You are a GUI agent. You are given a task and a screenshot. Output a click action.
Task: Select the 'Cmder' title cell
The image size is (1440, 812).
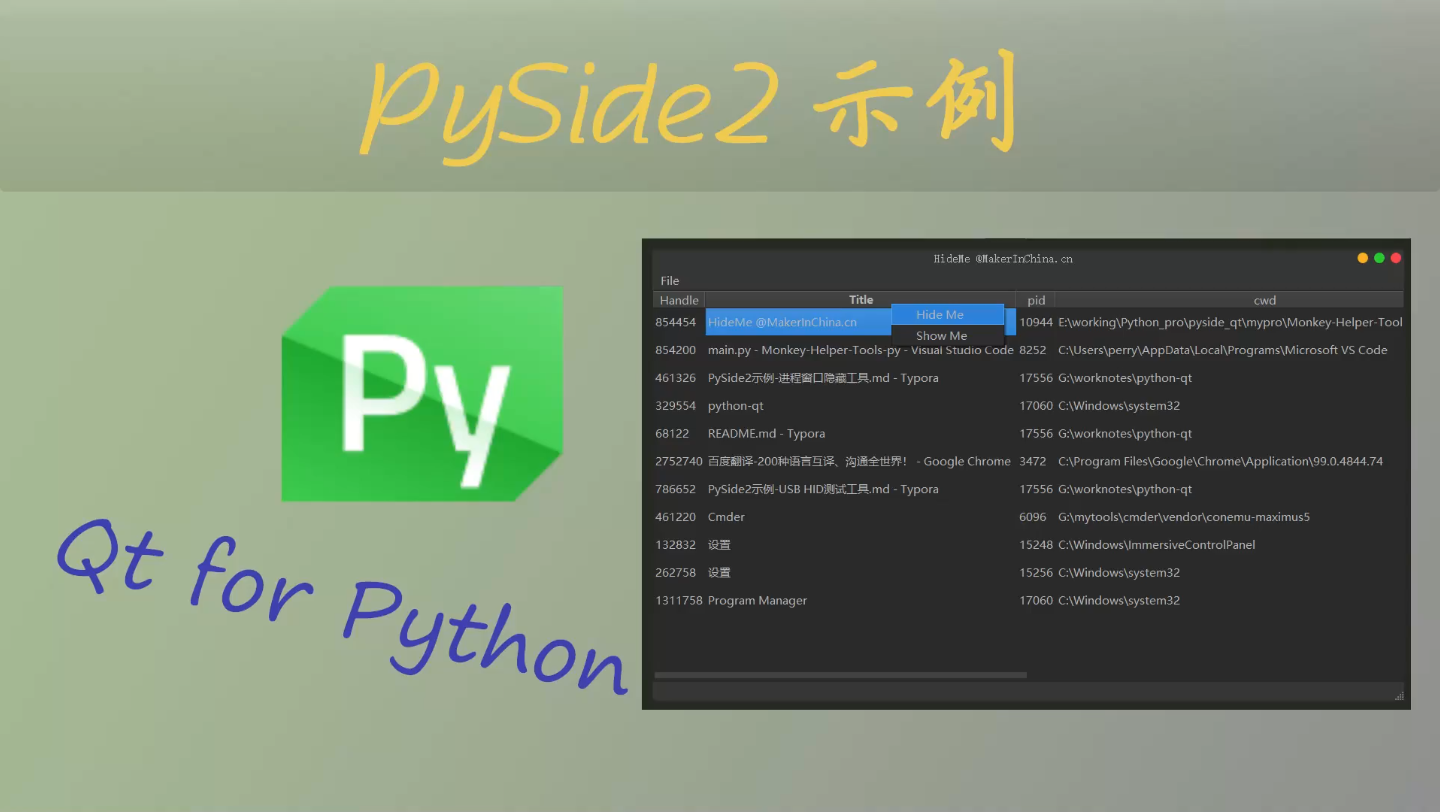click(860, 517)
